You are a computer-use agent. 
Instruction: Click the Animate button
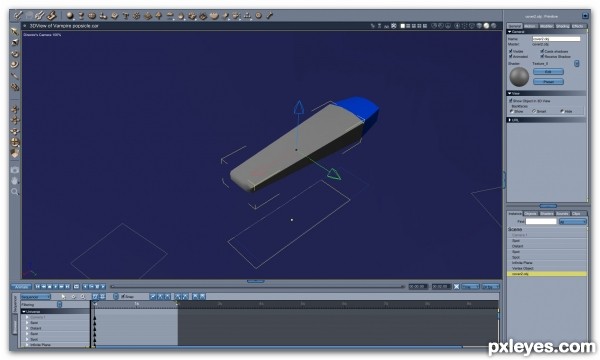tap(21, 287)
